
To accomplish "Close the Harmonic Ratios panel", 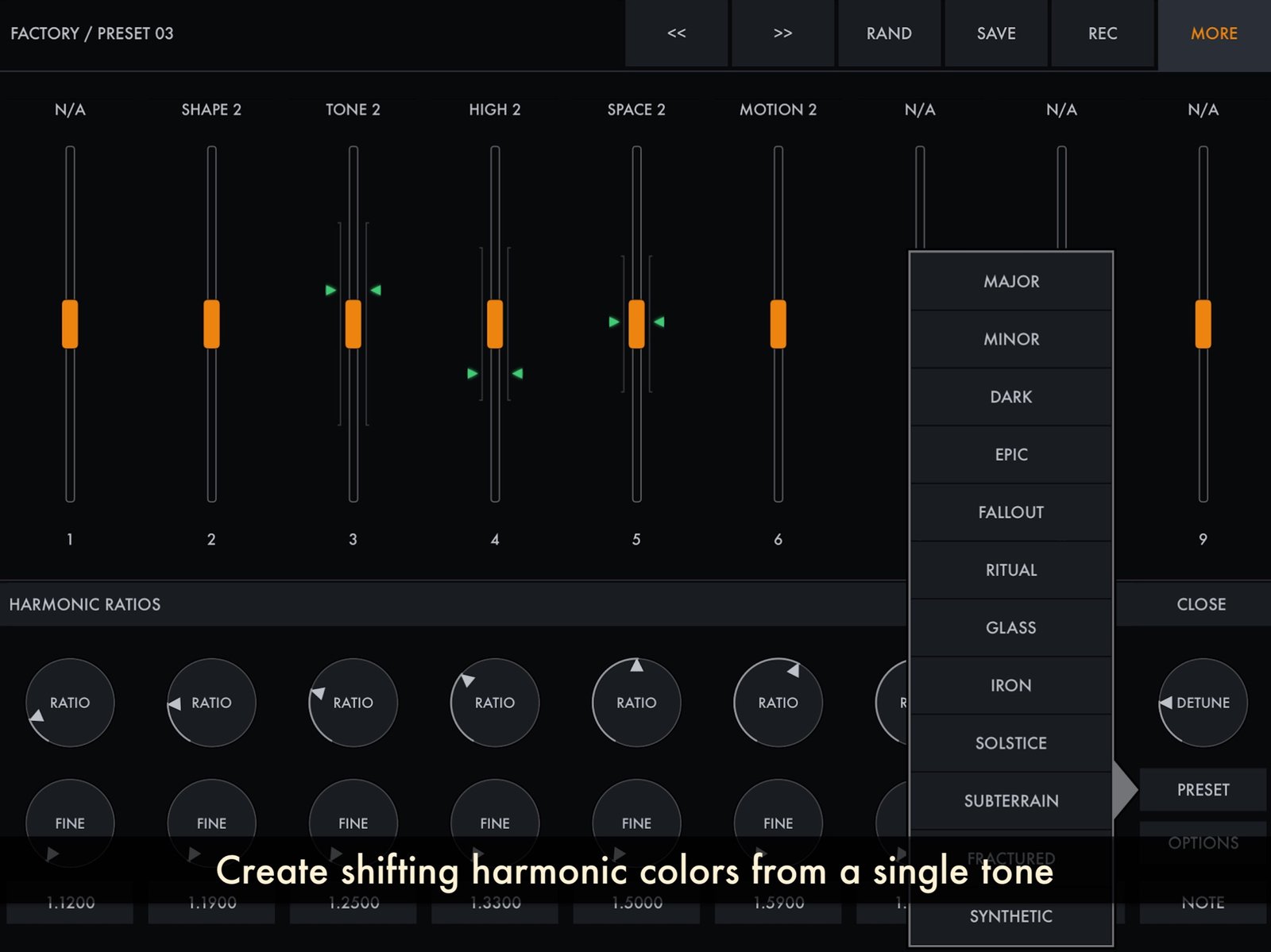I will 1201,604.
